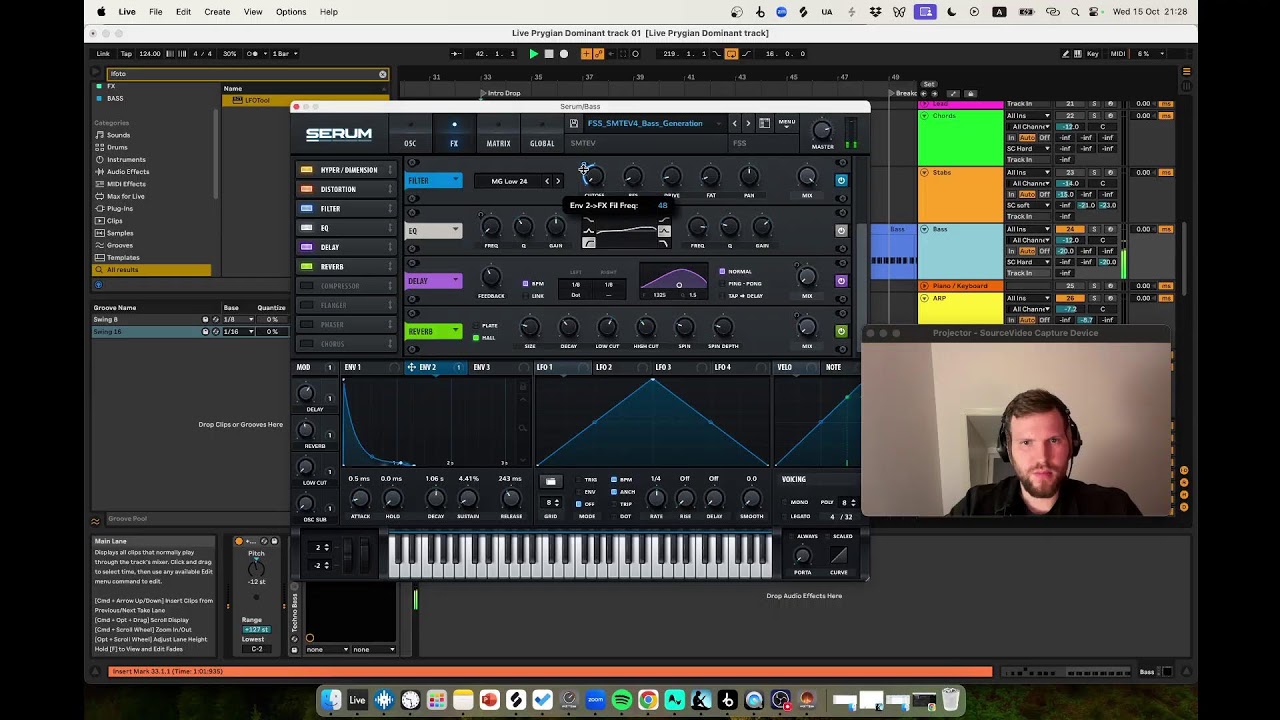Click the envelope lock icon
1280x720 pixels.
pyautogui.click(x=522, y=386)
